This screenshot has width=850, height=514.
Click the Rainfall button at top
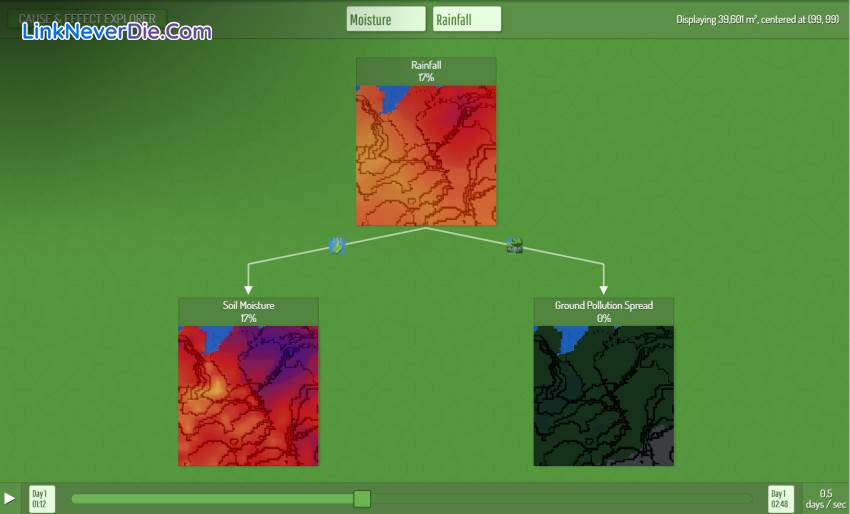pos(467,20)
